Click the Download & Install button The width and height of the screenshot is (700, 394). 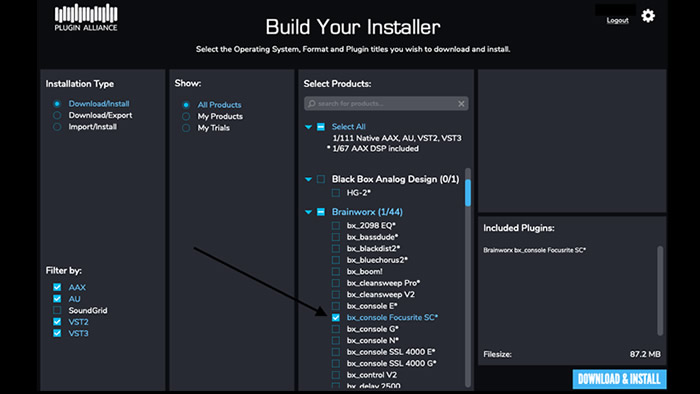pyautogui.click(x=619, y=379)
